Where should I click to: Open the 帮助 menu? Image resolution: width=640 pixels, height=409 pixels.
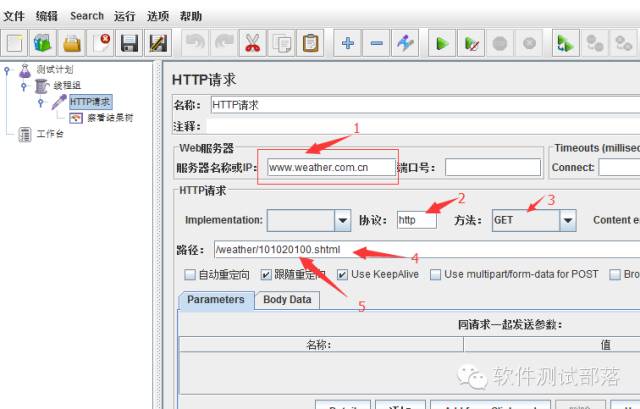click(x=191, y=16)
